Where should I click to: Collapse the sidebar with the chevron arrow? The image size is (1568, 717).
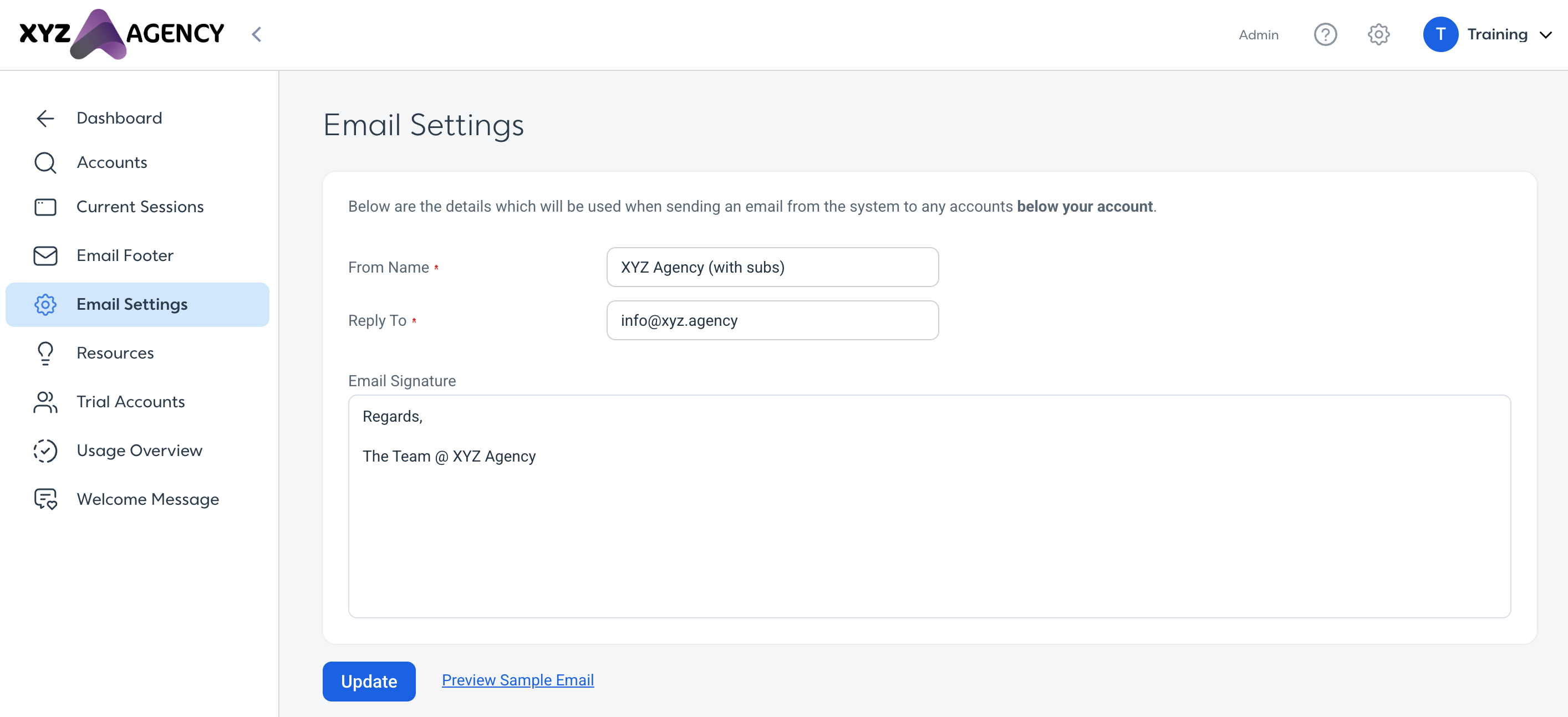(x=257, y=35)
